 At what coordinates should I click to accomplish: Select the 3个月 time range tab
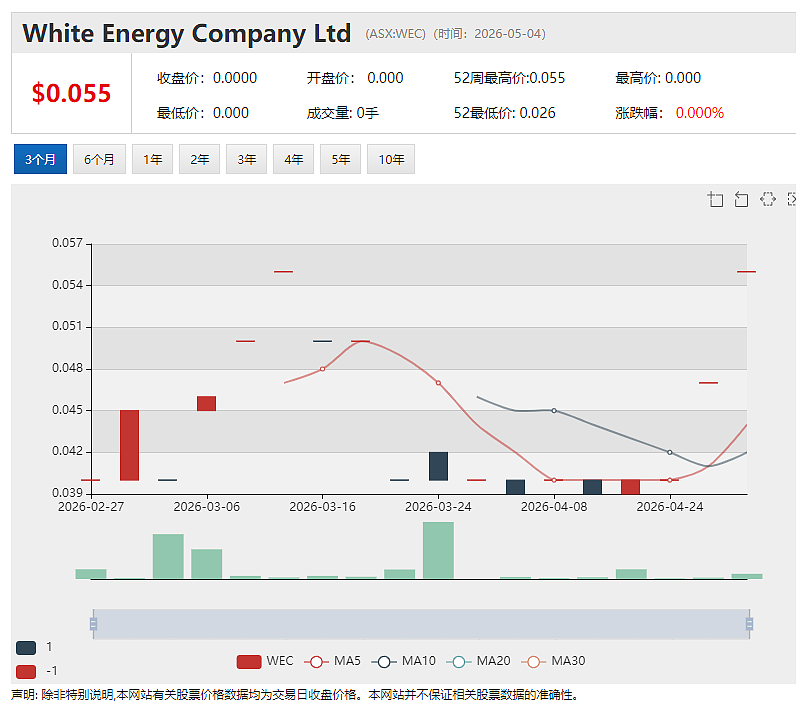pos(40,159)
